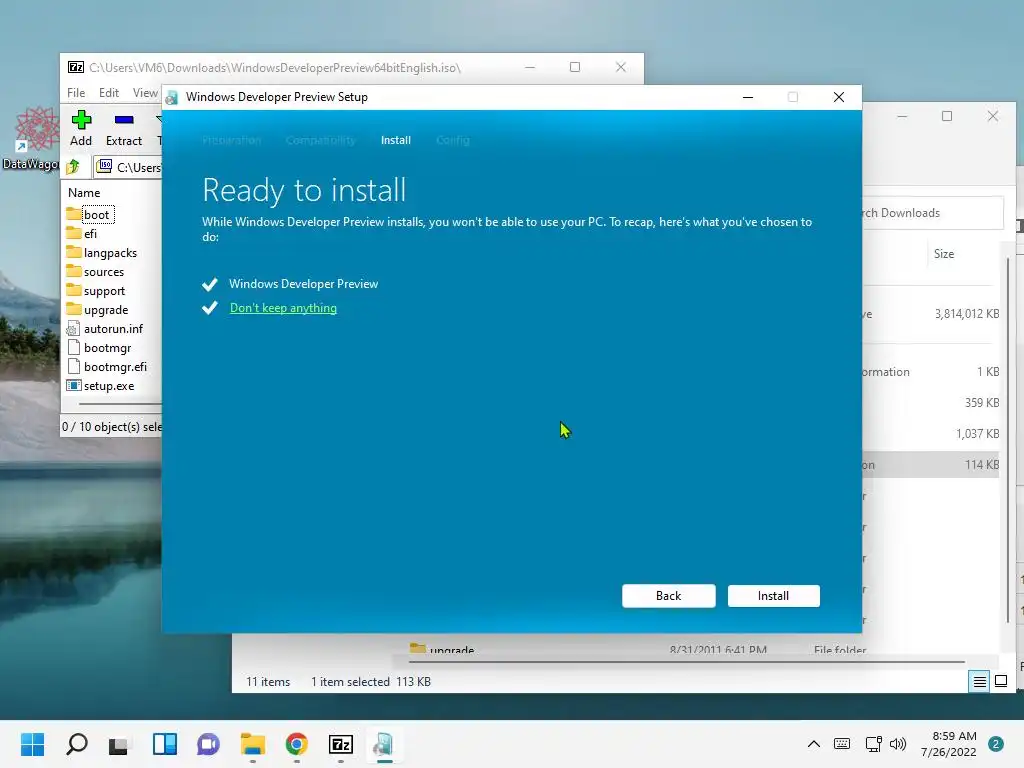The image size is (1024, 768).
Task: Open taskbar Search
Action: pyautogui.click(x=76, y=744)
